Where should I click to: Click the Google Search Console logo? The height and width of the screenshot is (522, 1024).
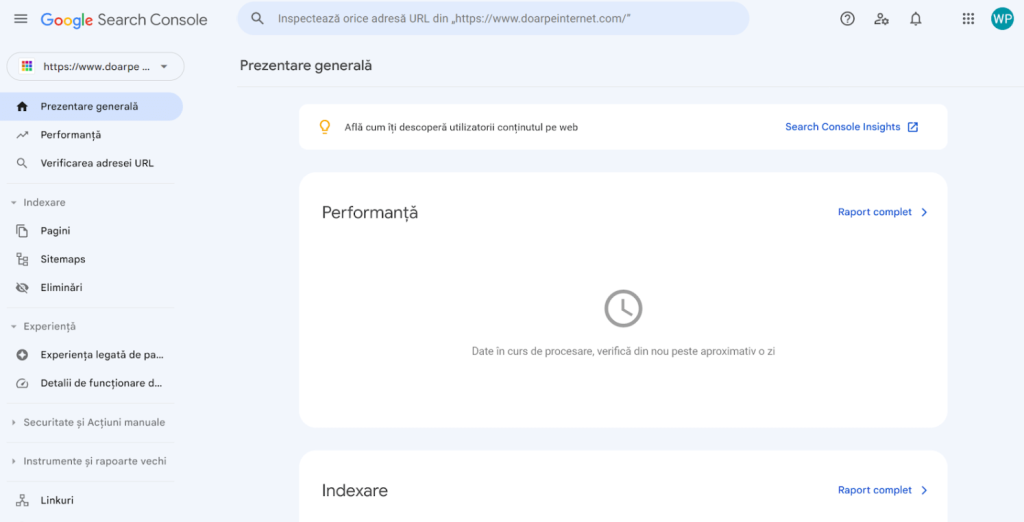[x=124, y=20]
